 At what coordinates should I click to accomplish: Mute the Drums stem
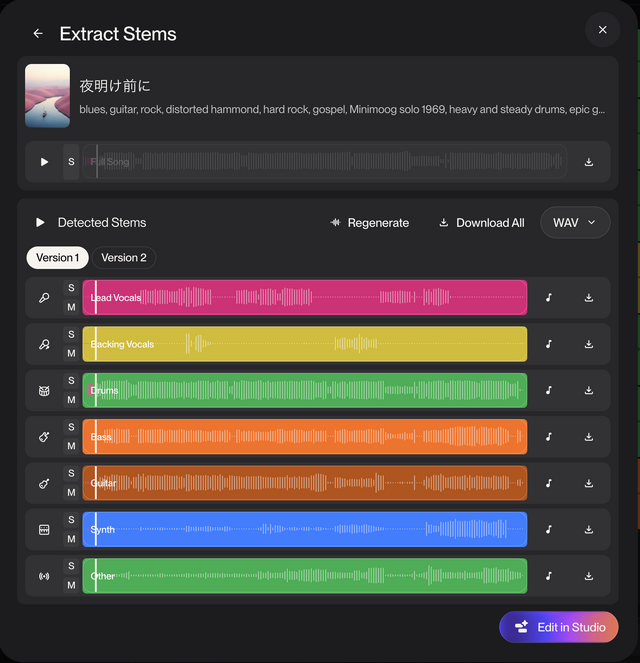tap(71, 400)
